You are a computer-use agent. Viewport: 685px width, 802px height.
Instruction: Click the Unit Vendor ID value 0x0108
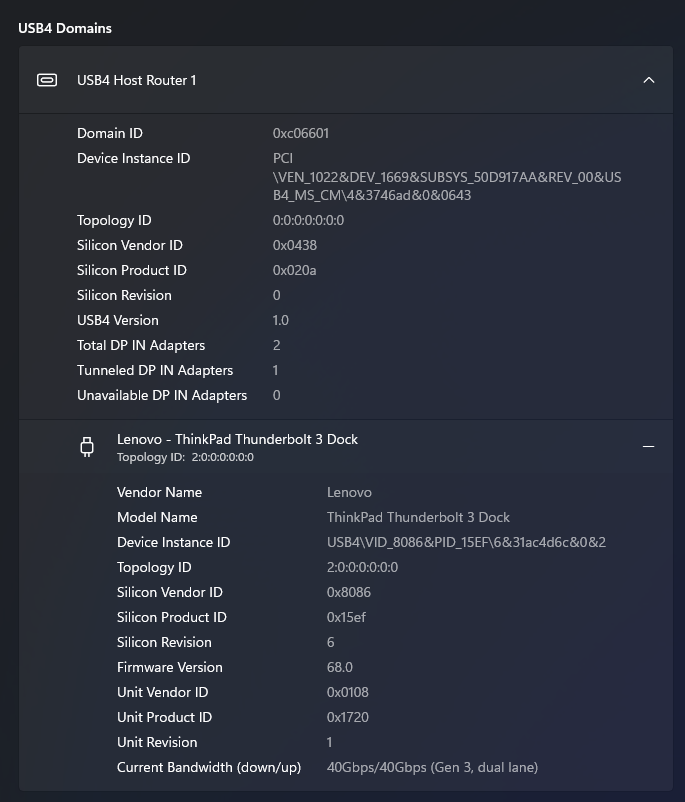349,692
